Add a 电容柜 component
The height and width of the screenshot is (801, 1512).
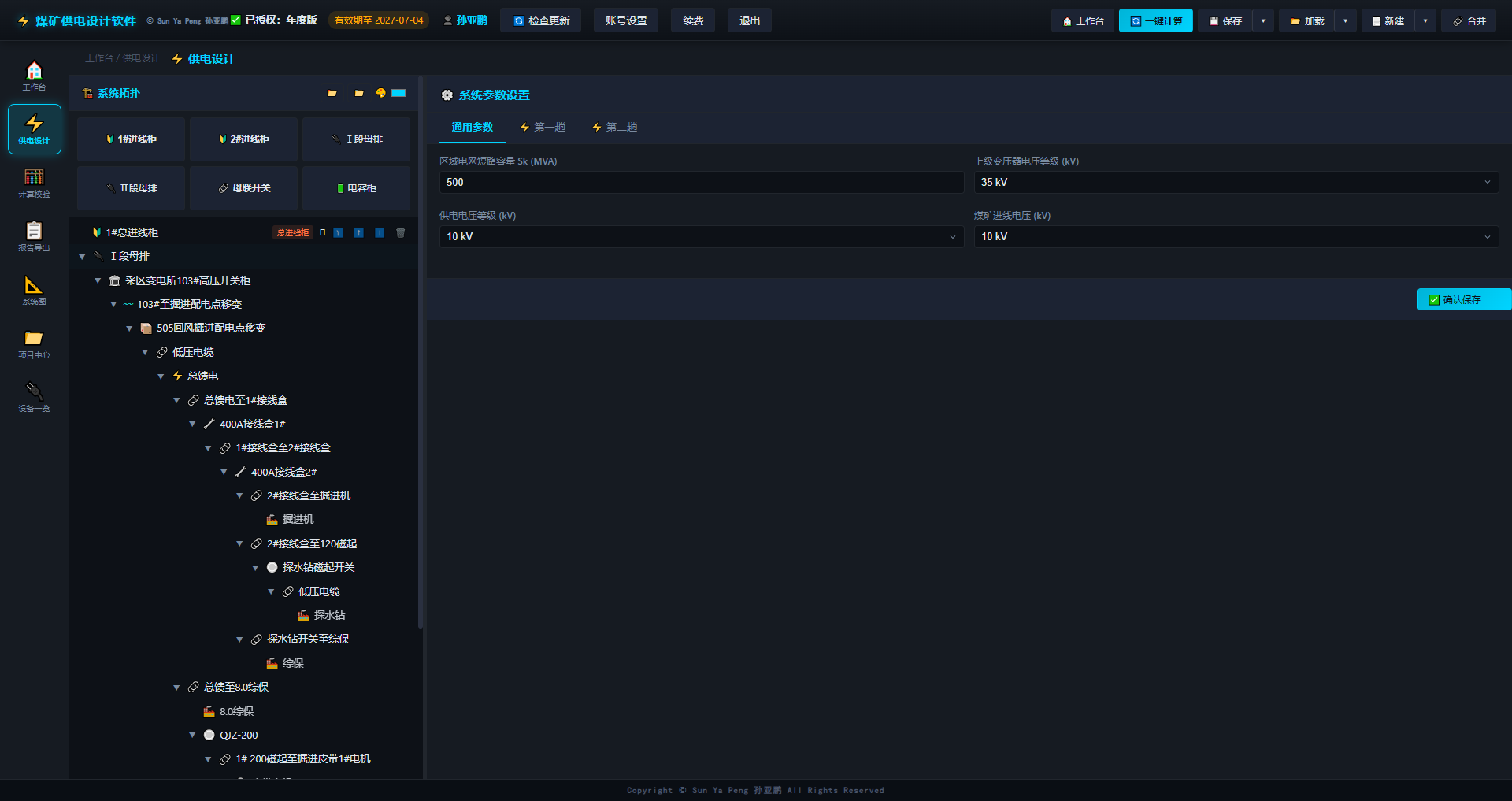point(357,188)
